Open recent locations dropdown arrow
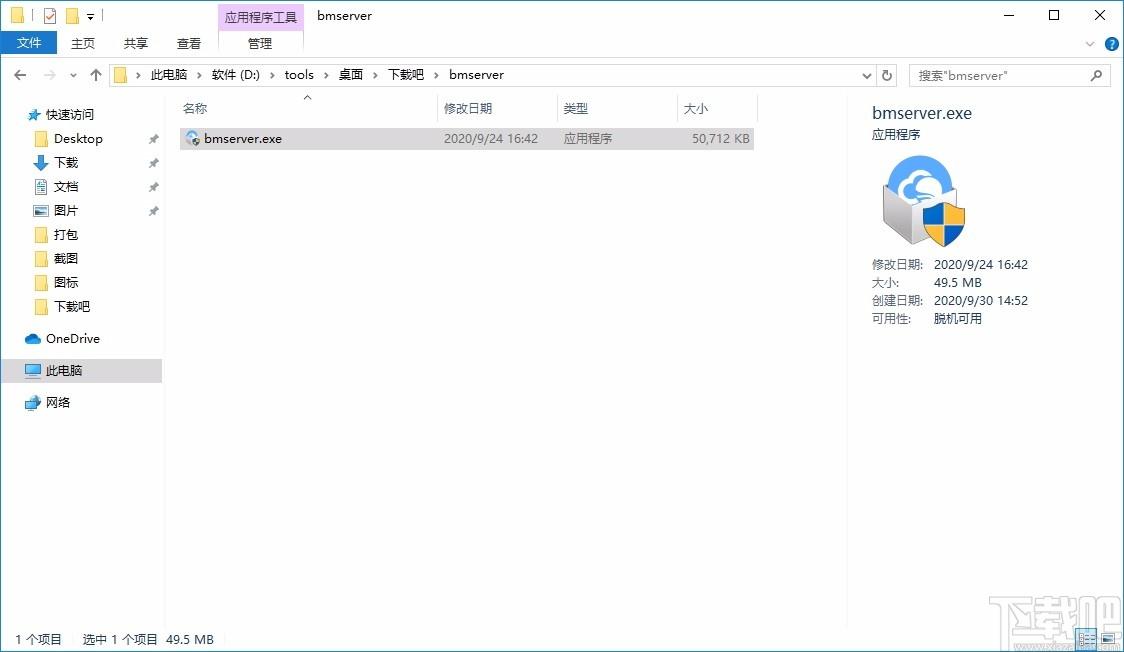This screenshot has height=652, width=1124. (x=73, y=75)
